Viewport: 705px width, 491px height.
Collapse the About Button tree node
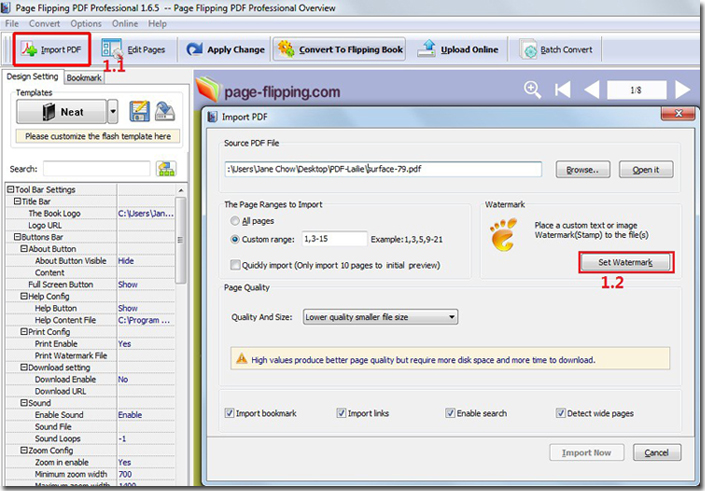(24, 249)
